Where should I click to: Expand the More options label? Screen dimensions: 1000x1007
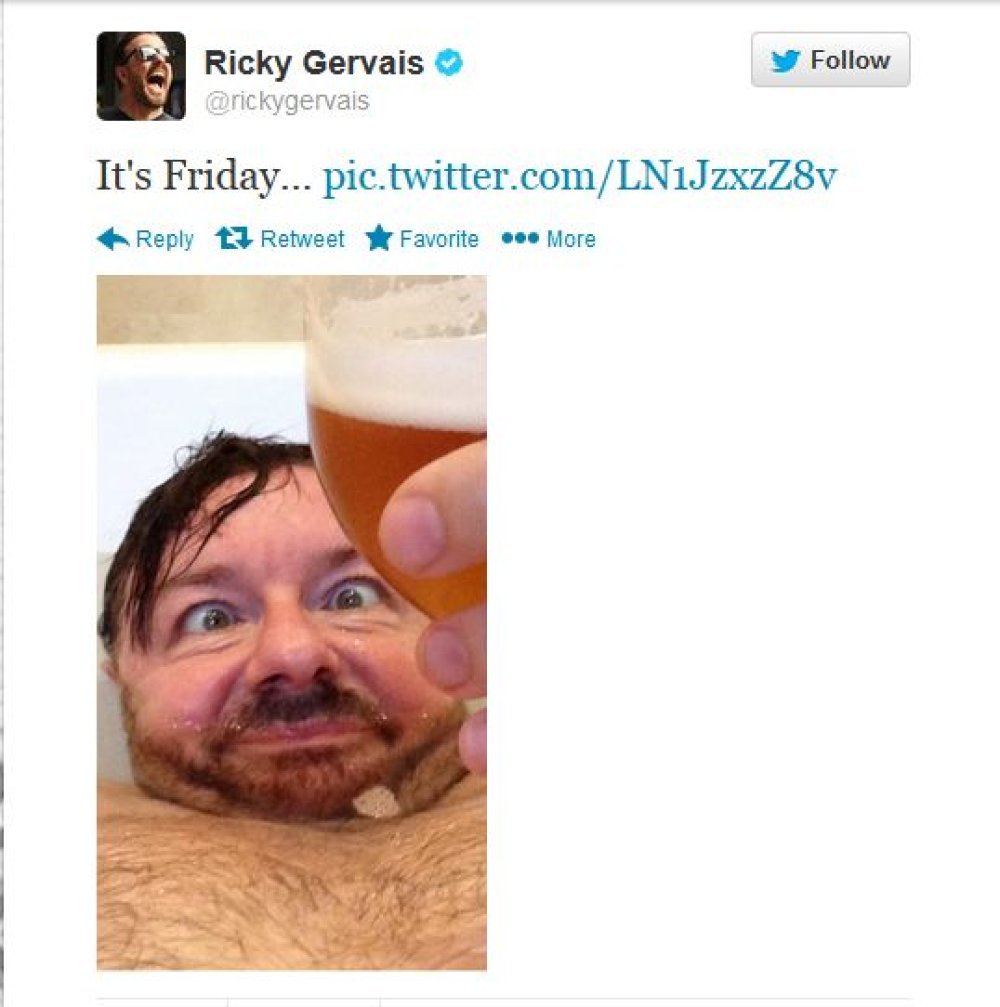pyautogui.click(x=571, y=239)
